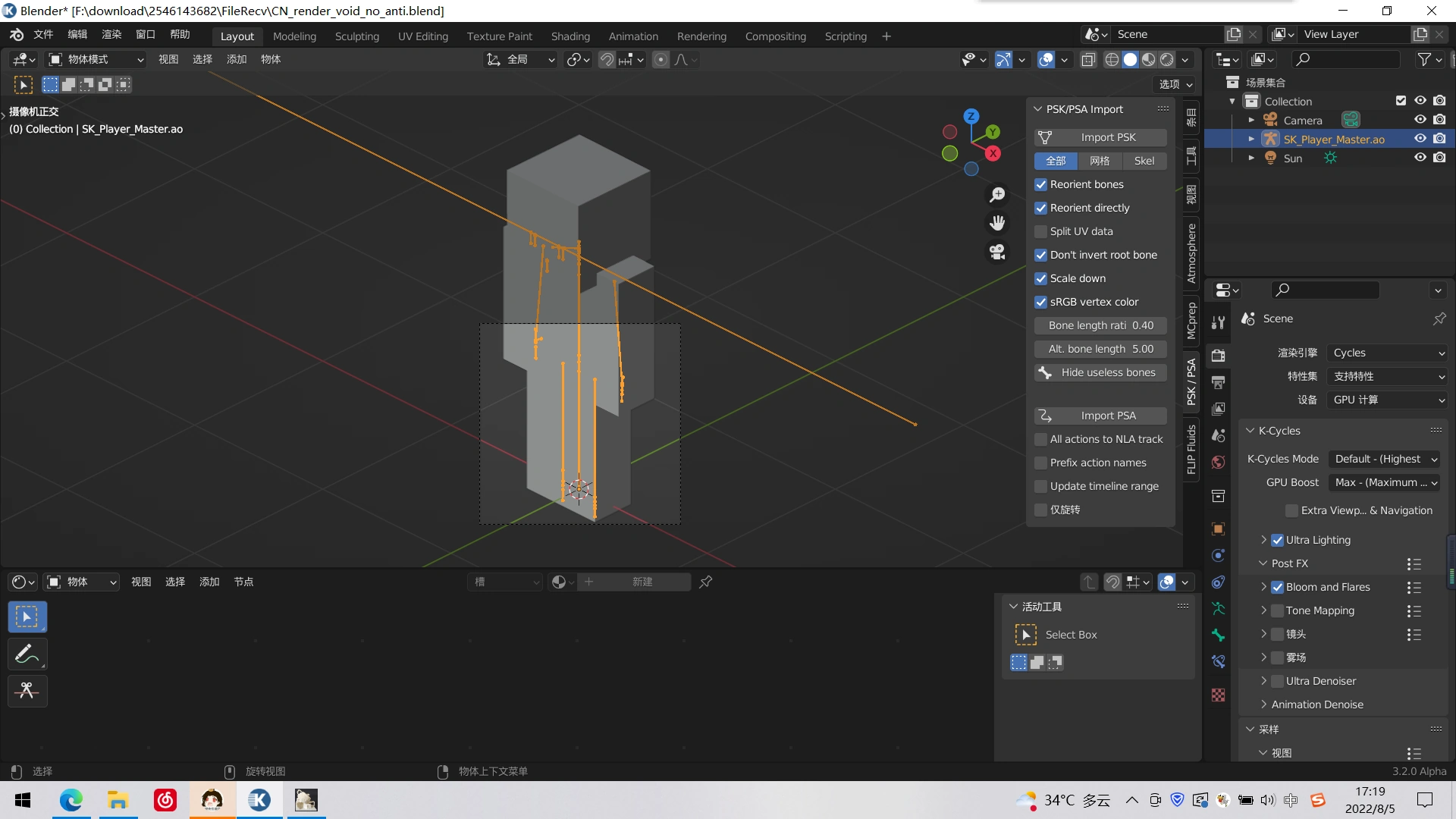Hide SK_Player_Master.ao using its eye icon
The image size is (1456, 819).
click(x=1420, y=139)
